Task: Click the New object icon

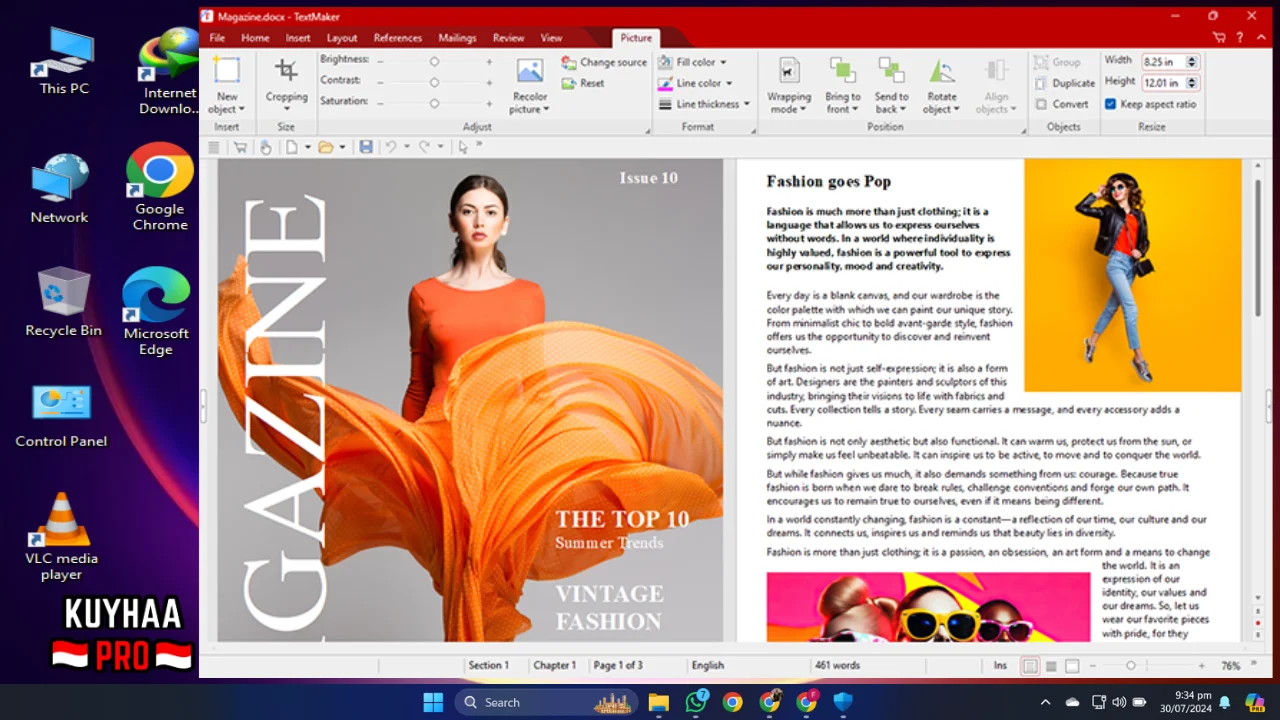Action: (227, 71)
